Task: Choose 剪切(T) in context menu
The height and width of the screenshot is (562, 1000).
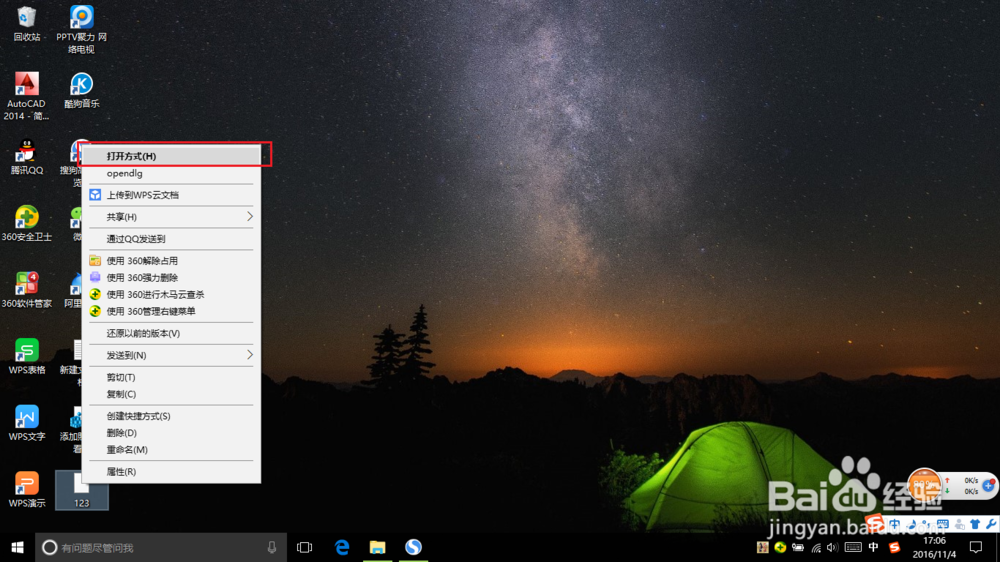Action: tap(171, 377)
